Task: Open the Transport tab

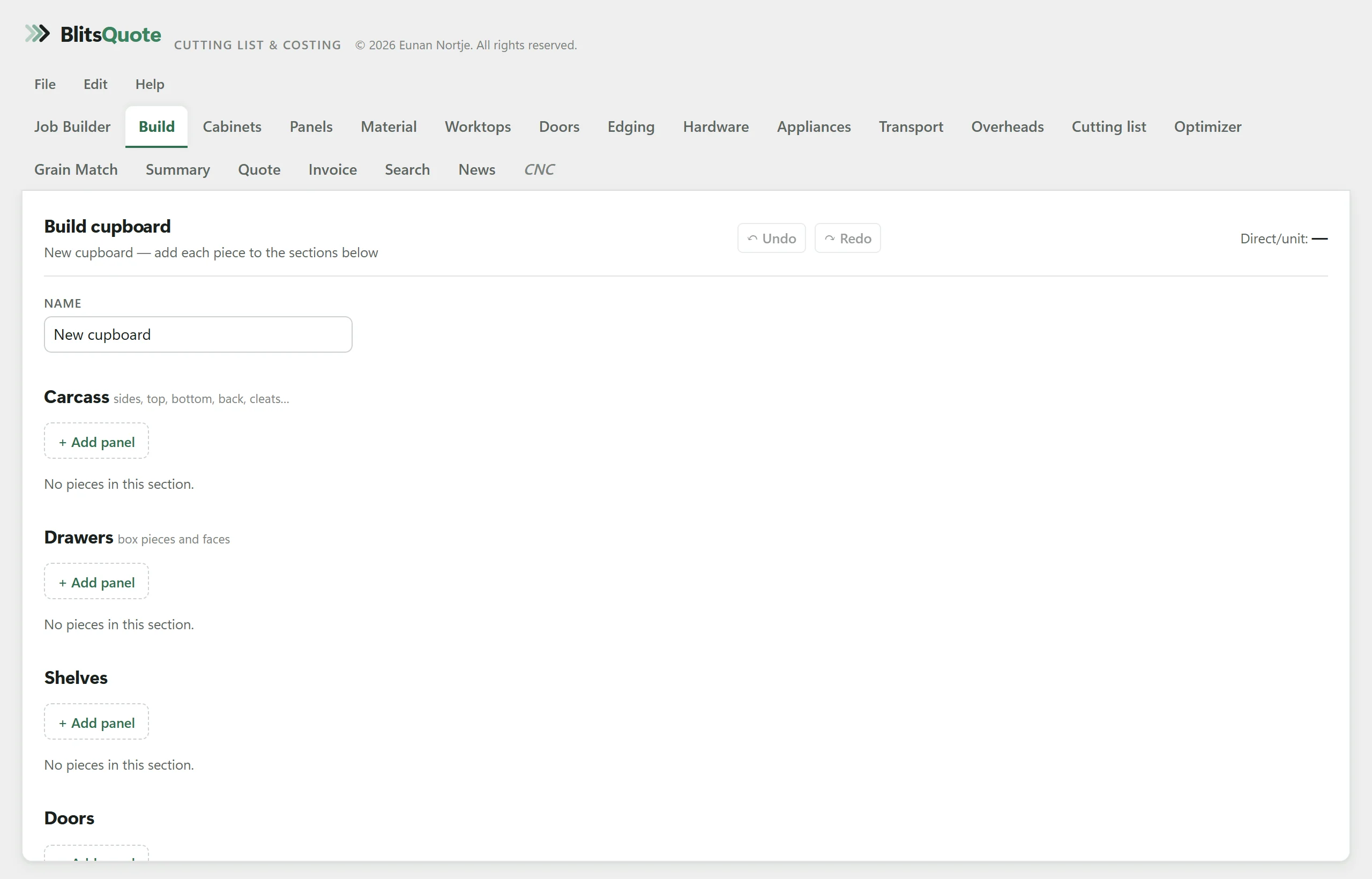Action: [x=911, y=126]
